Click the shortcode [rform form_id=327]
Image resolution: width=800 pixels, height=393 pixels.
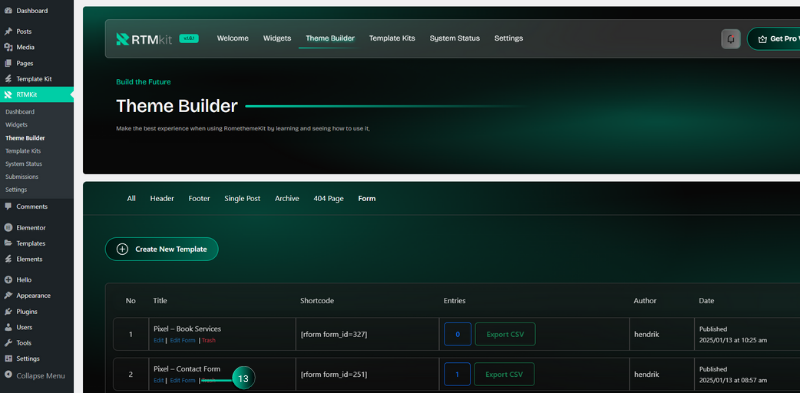point(334,334)
